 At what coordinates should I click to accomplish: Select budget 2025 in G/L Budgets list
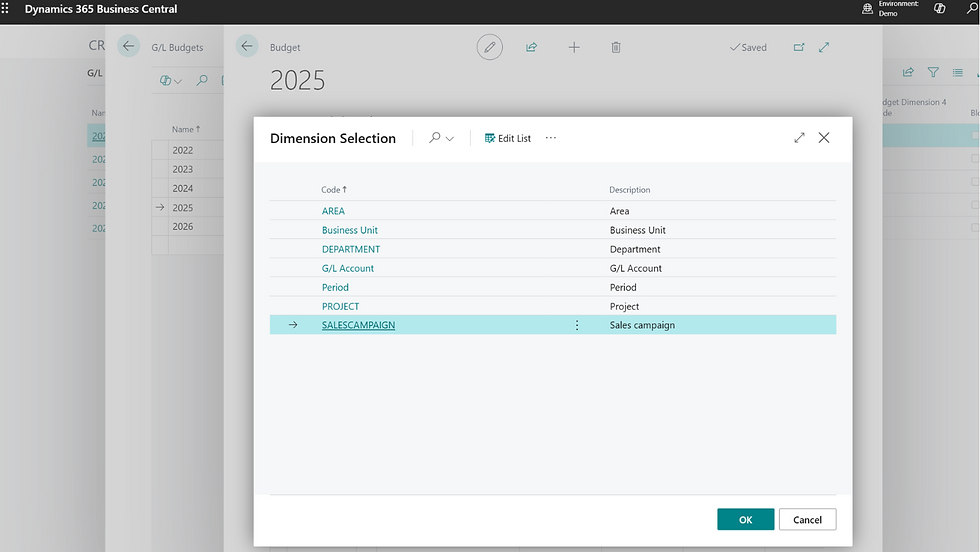click(182, 208)
